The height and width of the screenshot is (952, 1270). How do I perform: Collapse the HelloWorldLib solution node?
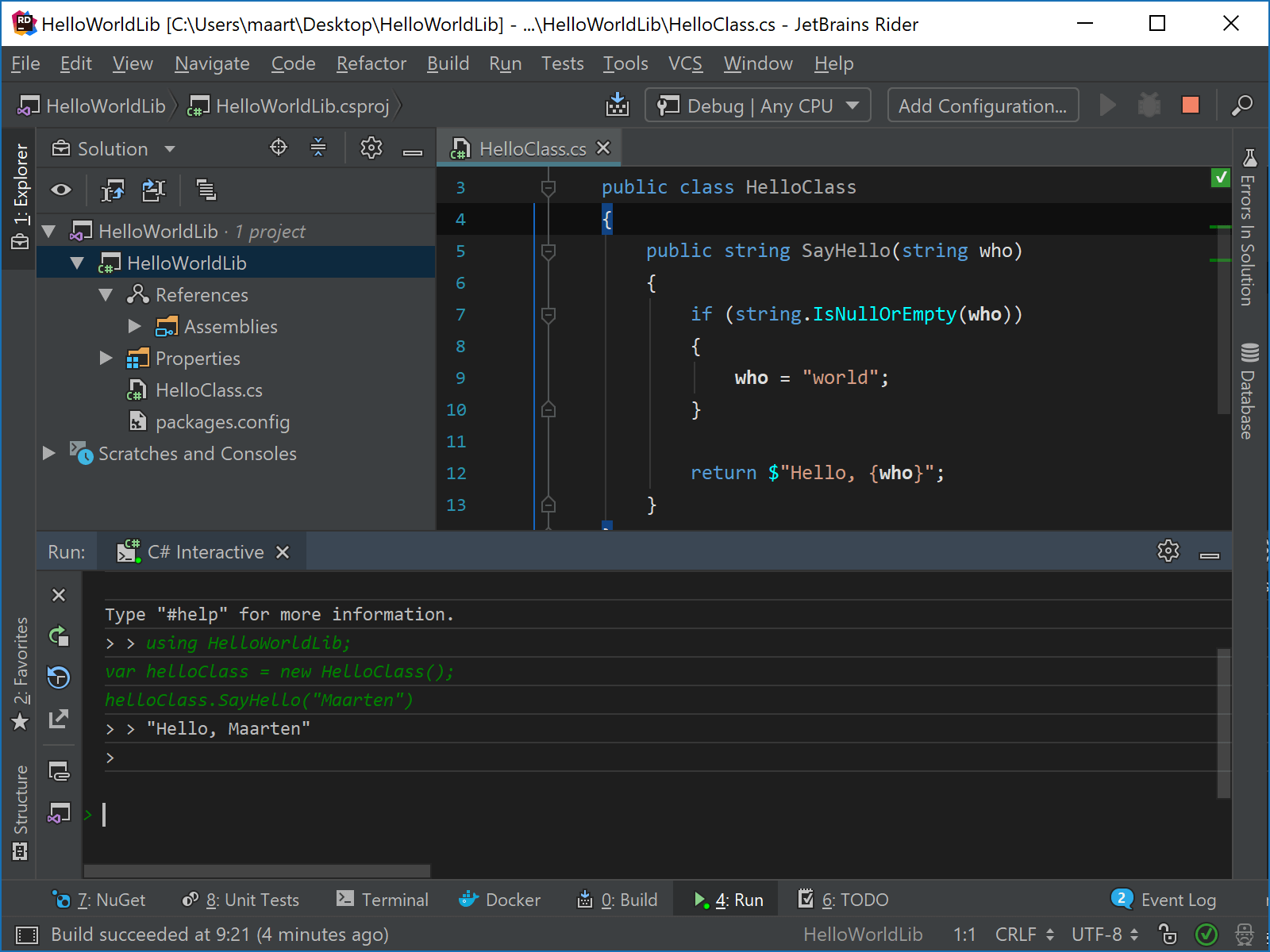point(48,232)
